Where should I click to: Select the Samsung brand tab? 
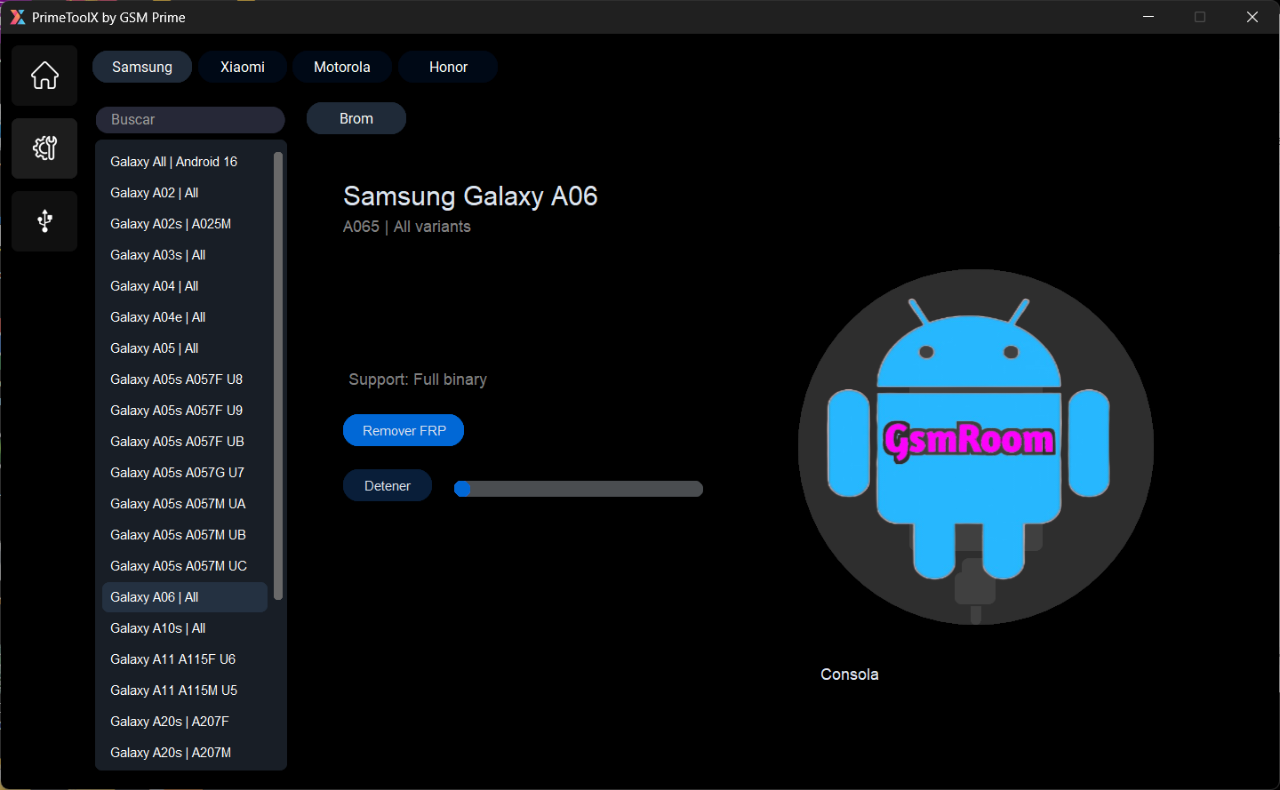[142, 67]
